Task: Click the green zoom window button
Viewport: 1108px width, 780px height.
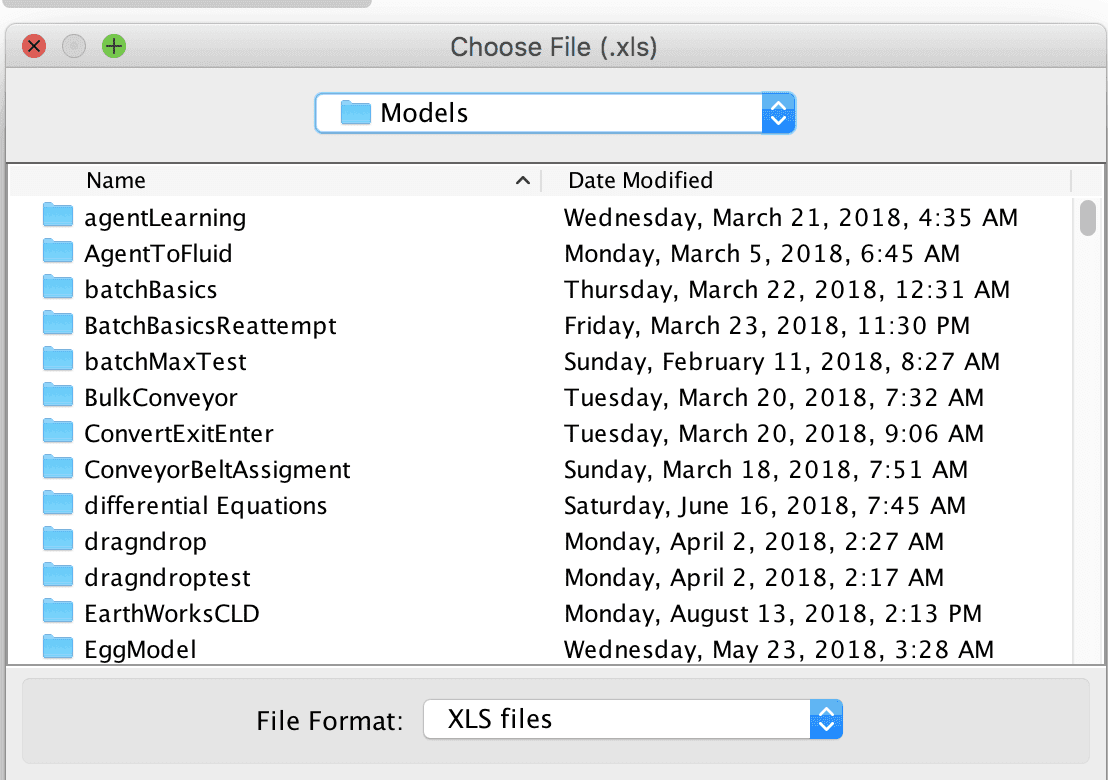Action: pyautogui.click(x=114, y=46)
